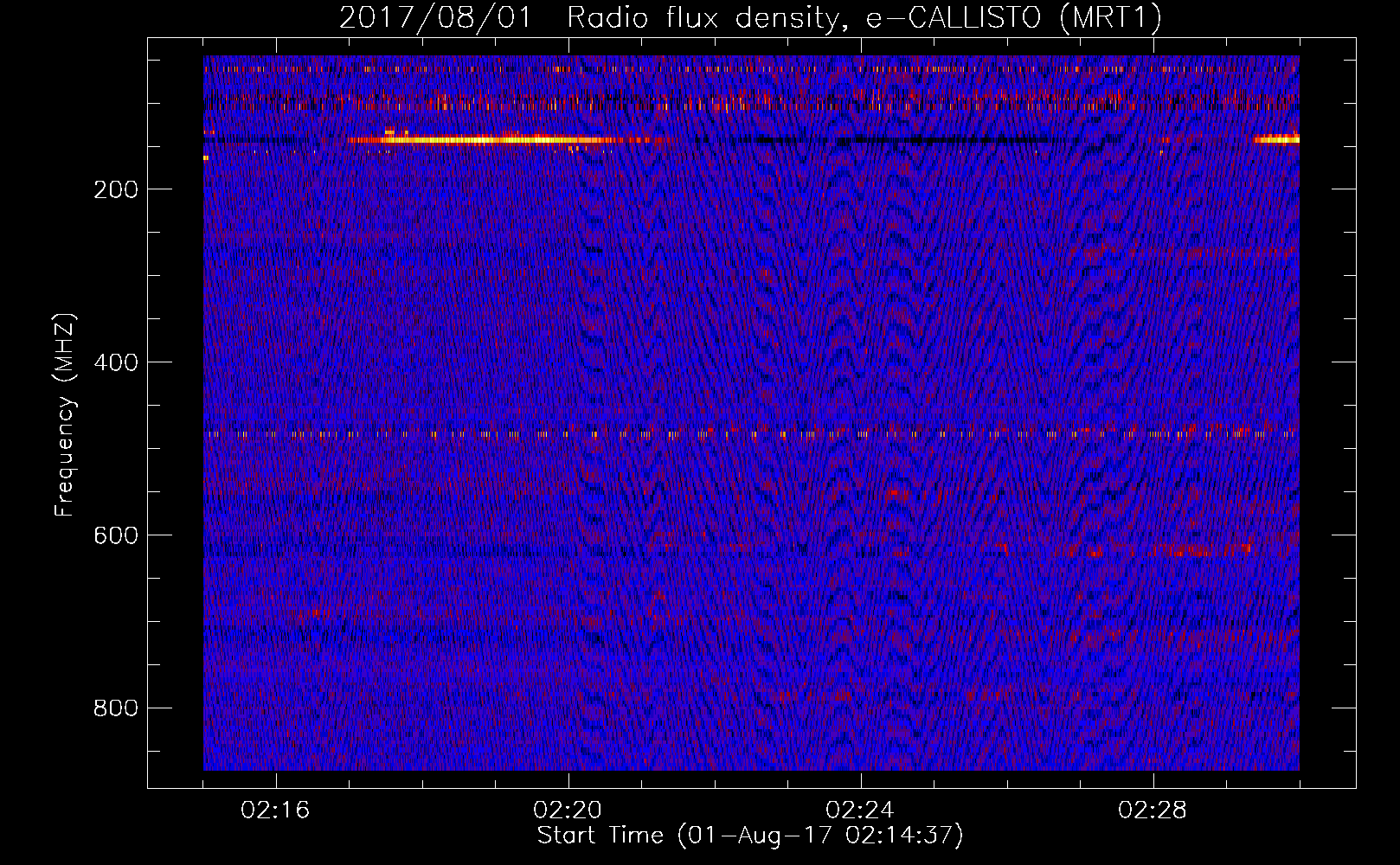
Task: Select the 600 frequency tick label
Action: pyautogui.click(x=116, y=535)
